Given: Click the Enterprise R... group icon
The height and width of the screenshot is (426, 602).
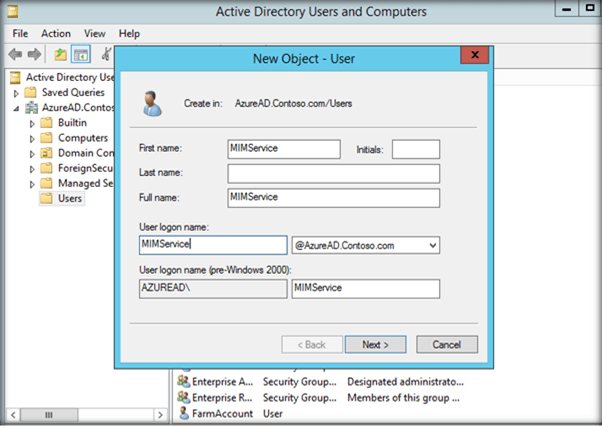Looking at the screenshot, I should point(184,397).
